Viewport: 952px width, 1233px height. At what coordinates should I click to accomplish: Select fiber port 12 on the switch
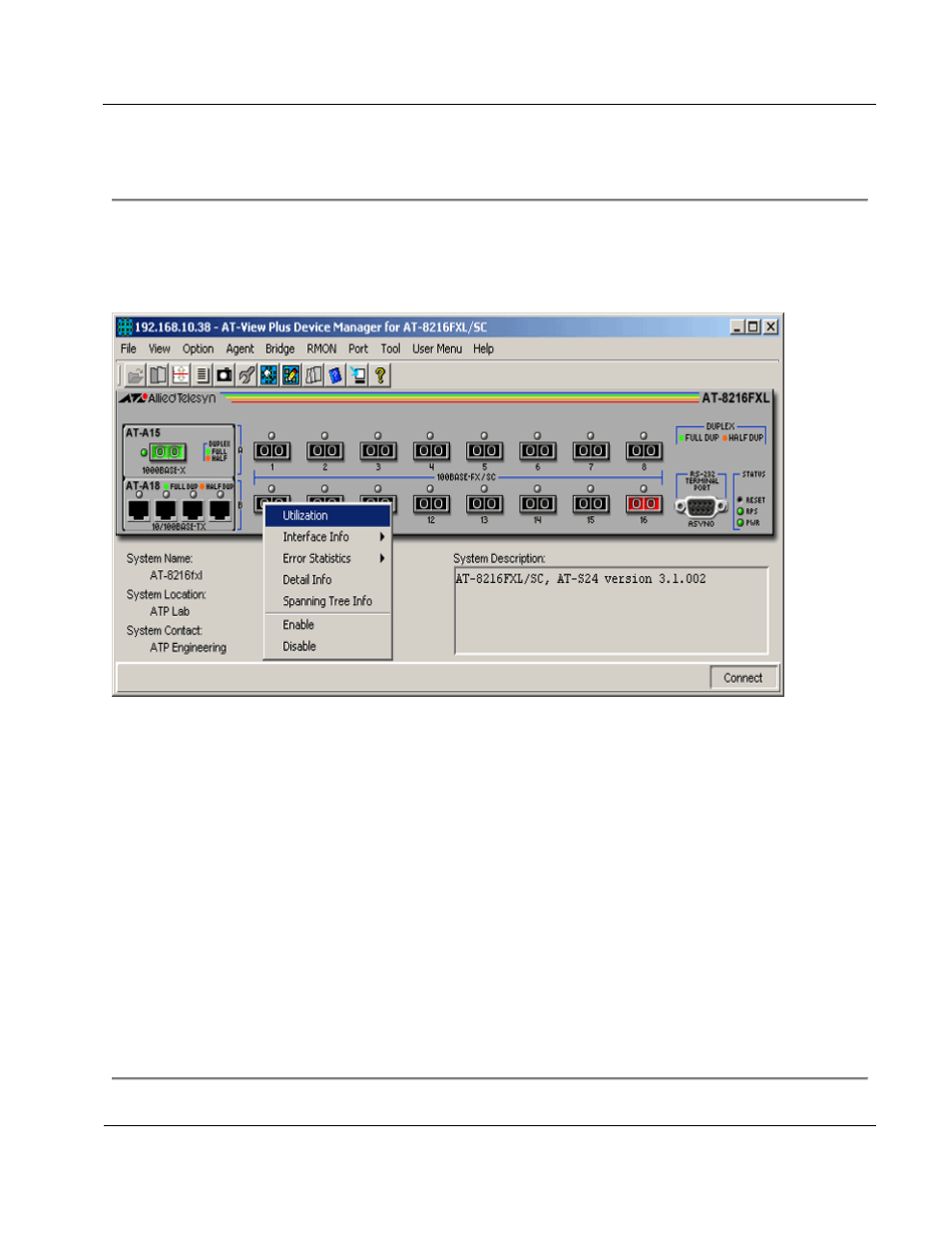tap(431, 504)
